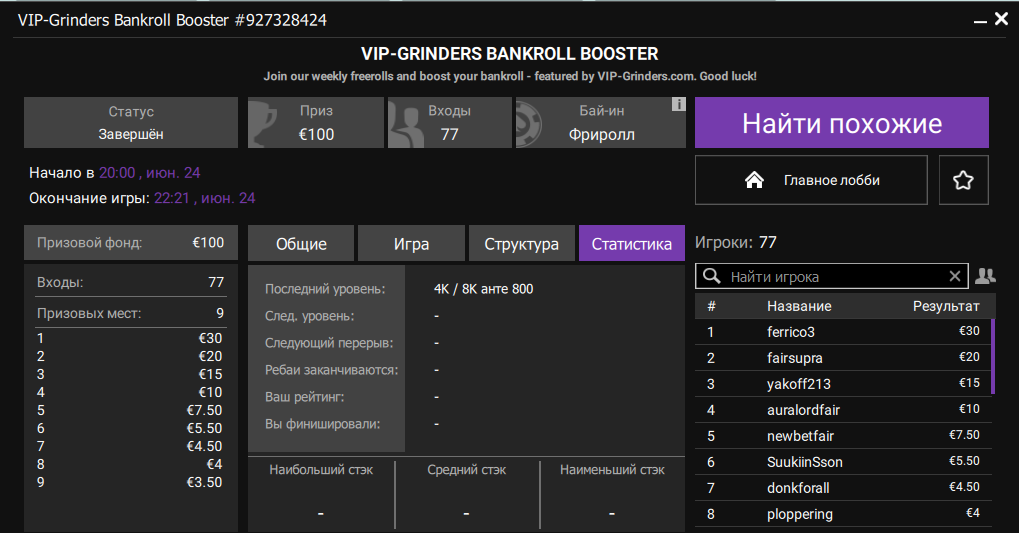This screenshot has width=1019, height=533.
Task: Sort players by # column
Action: pyautogui.click(x=712, y=306)
